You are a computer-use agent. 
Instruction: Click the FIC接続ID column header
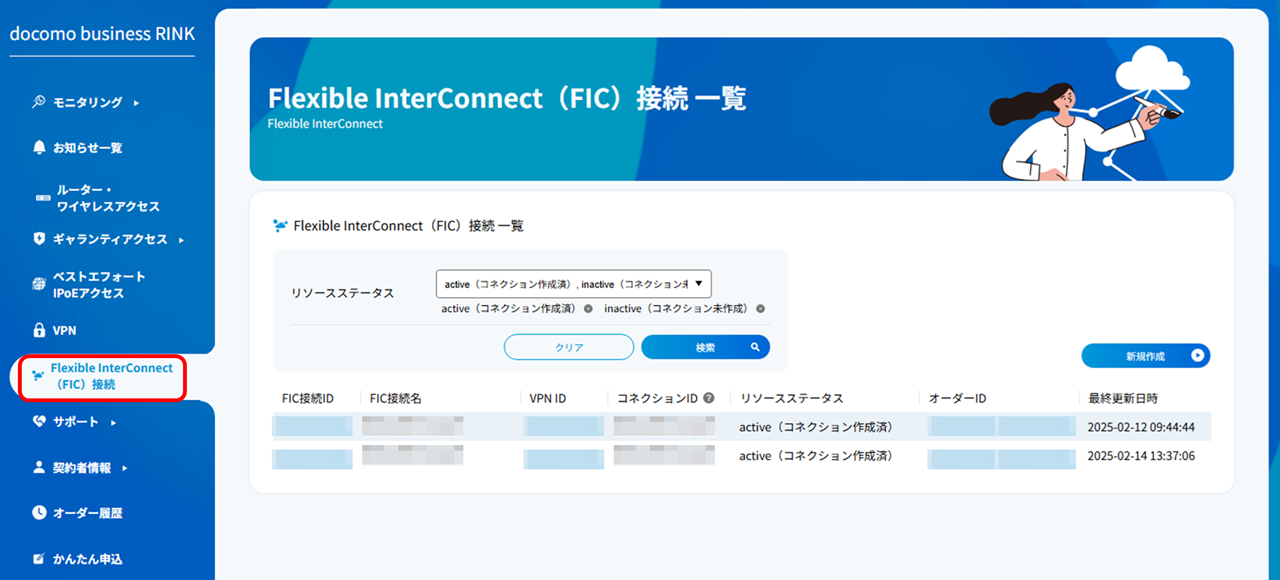308,398
